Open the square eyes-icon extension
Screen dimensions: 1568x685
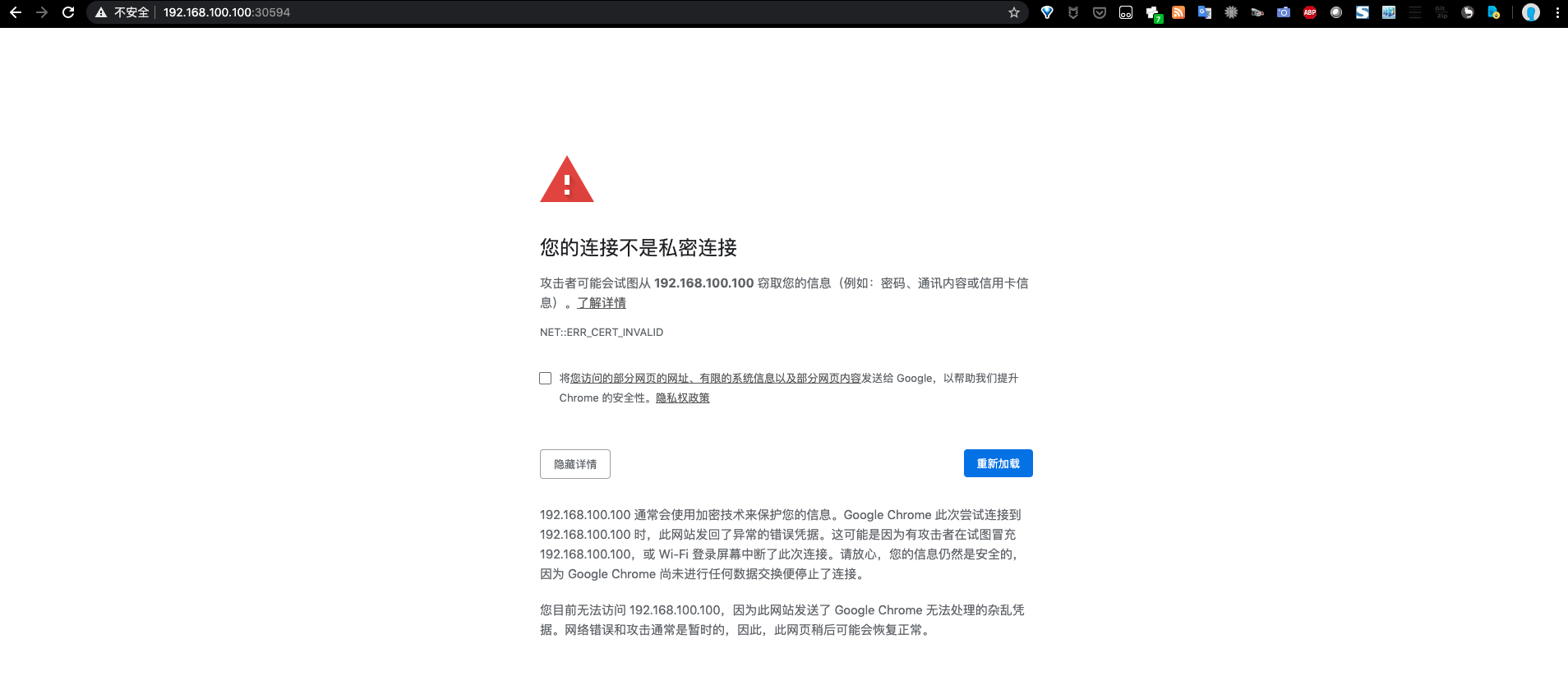1126,12
